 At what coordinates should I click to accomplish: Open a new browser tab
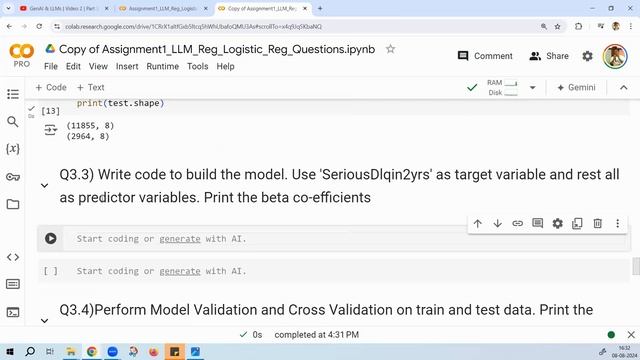pyautogui.click(x=320, y=8)
